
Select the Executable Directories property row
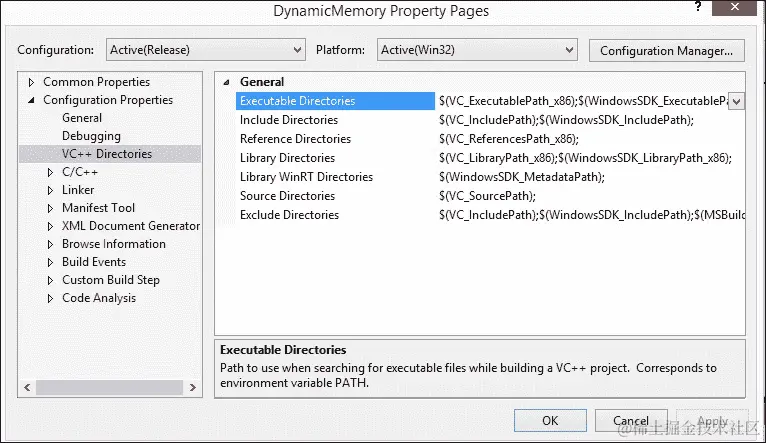click(335, 101)
